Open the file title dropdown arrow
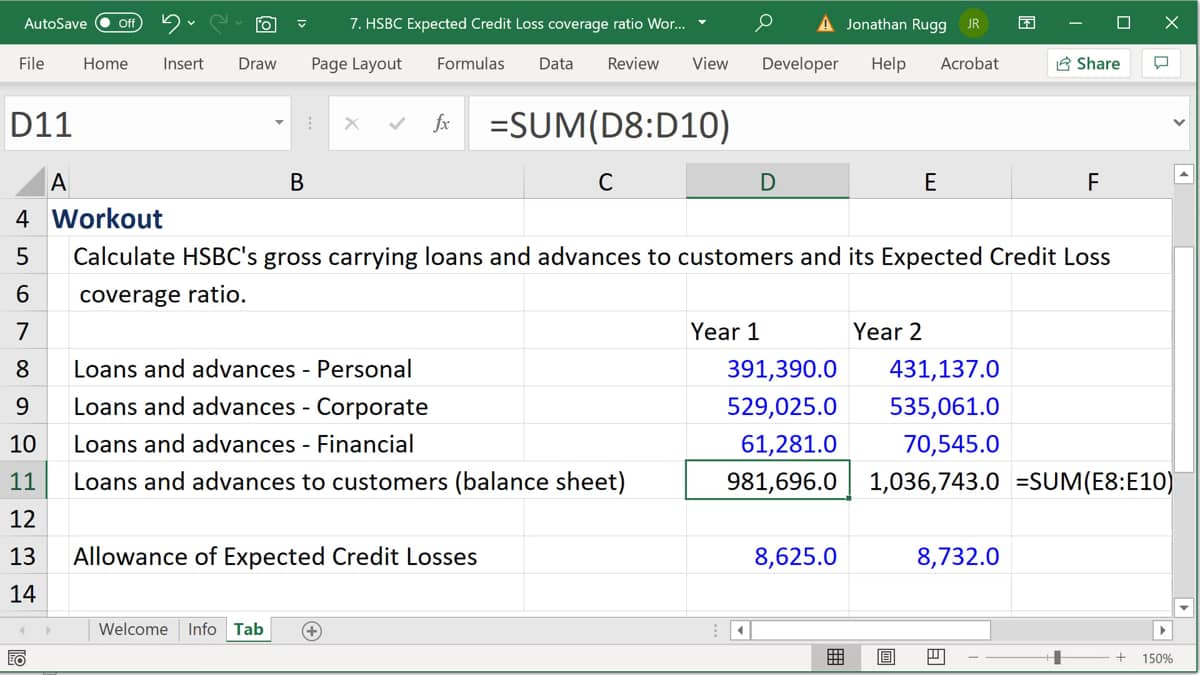The image size is (1200, 675). tap(702, 23)
